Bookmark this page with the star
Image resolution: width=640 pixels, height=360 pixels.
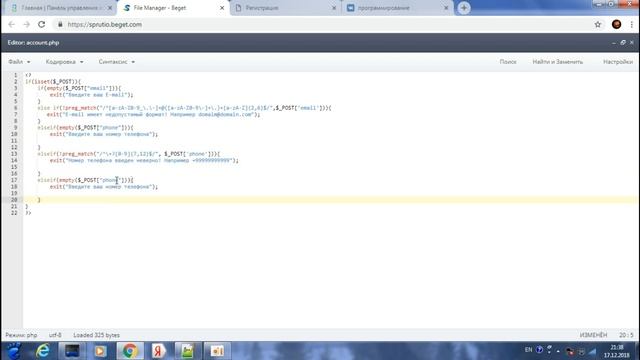598,24
